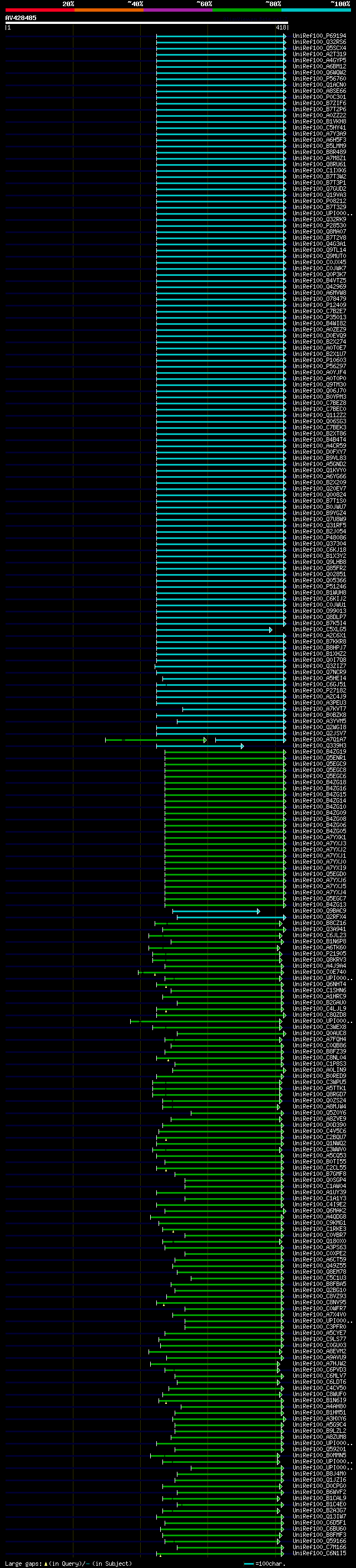Select hit label UniRef100_A7KVT7
356x1568 pixels.
click(319, 709)
